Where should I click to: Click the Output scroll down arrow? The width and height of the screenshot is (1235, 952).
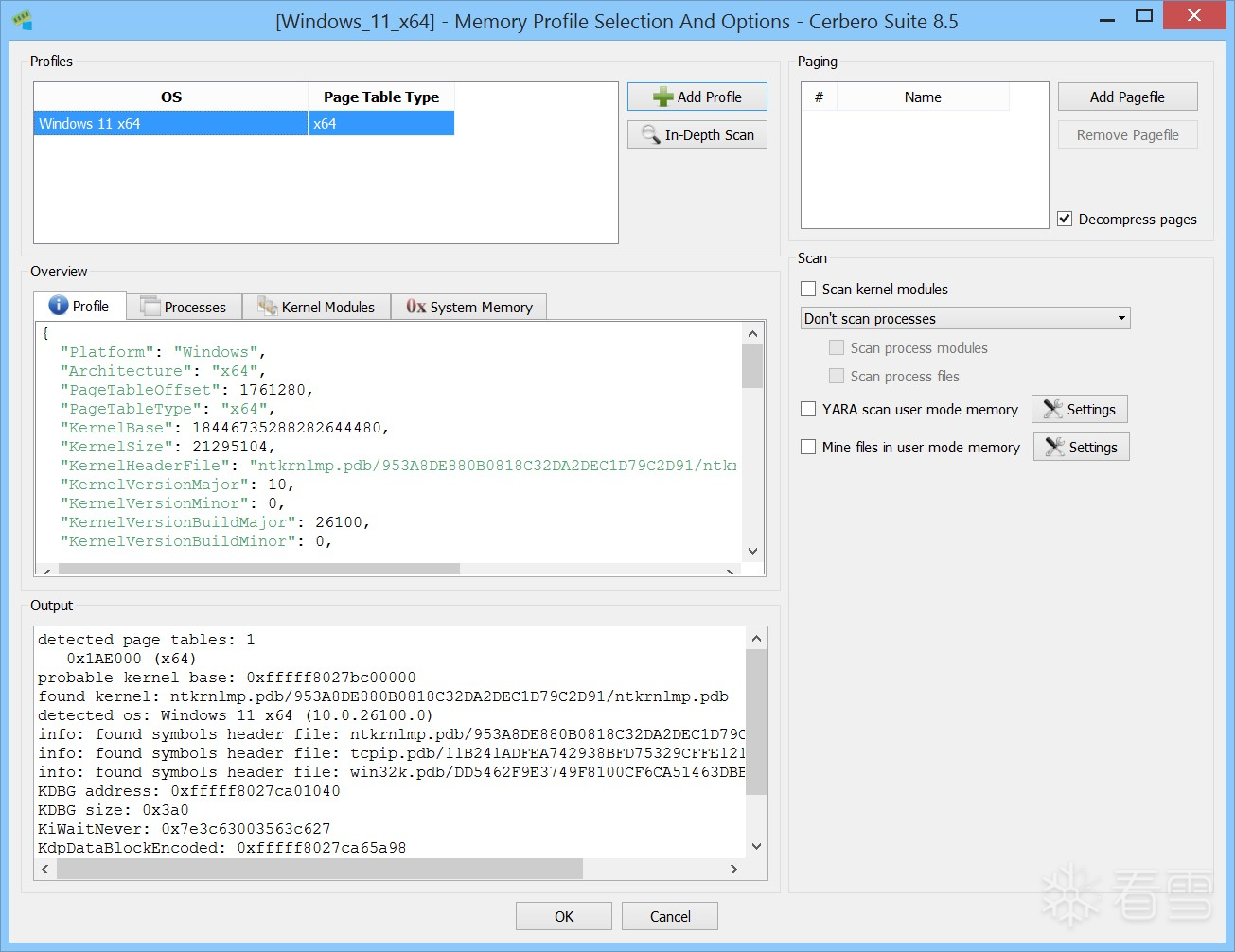click(756, 846)
